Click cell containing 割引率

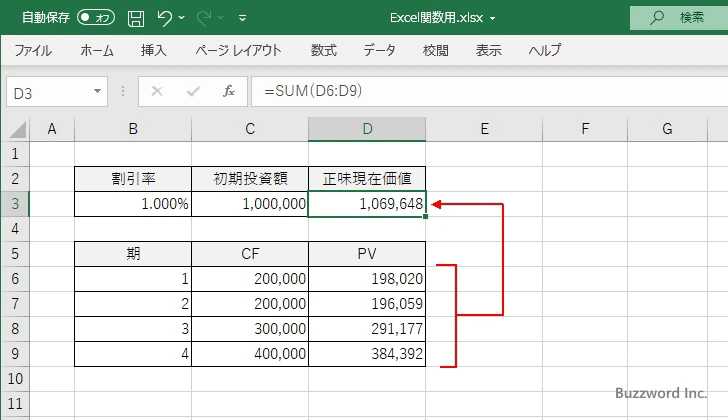(133, 179)
